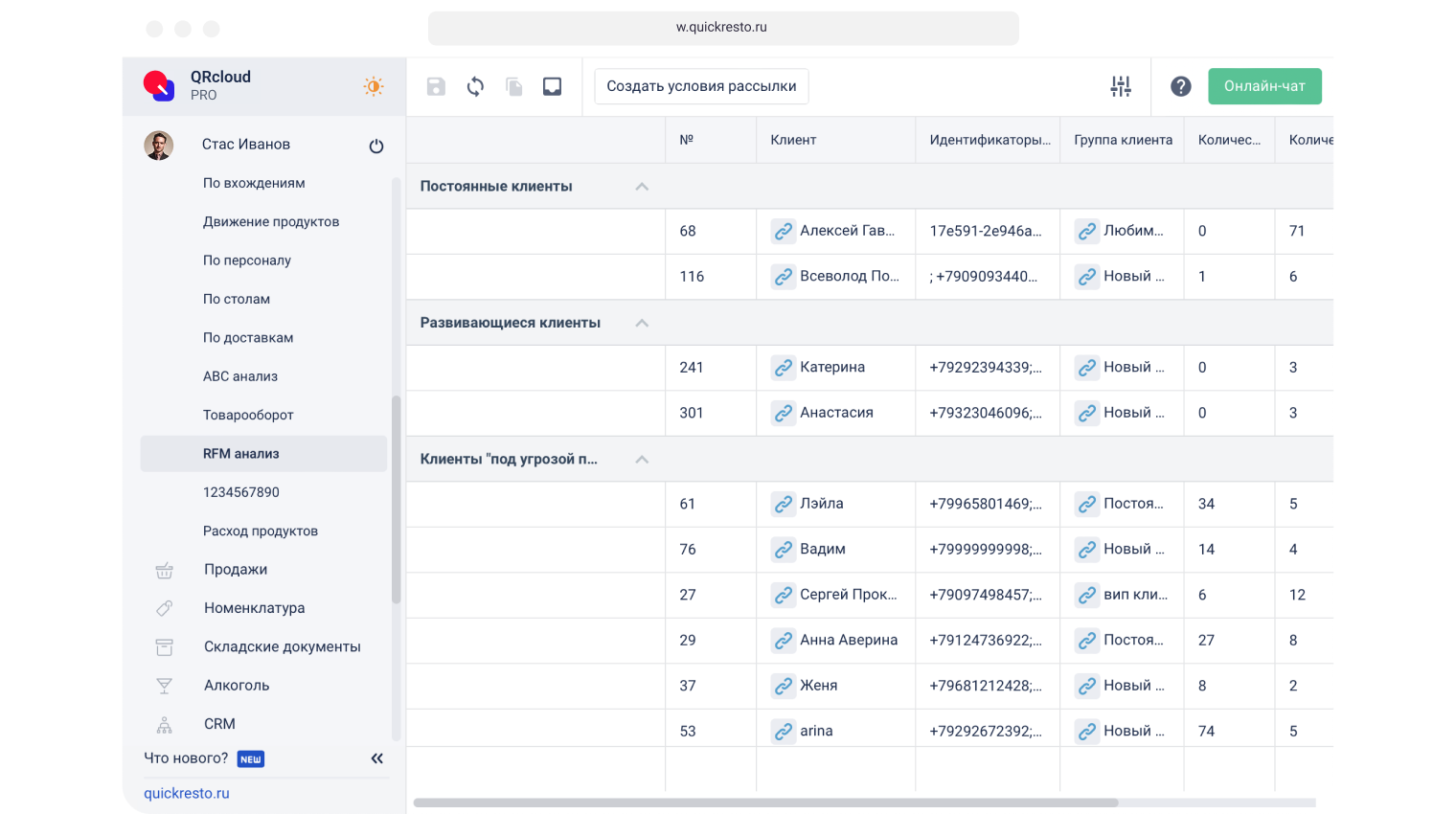Open По доставкам report
The height and width of the screenshot is (814, 1456).
248,338
